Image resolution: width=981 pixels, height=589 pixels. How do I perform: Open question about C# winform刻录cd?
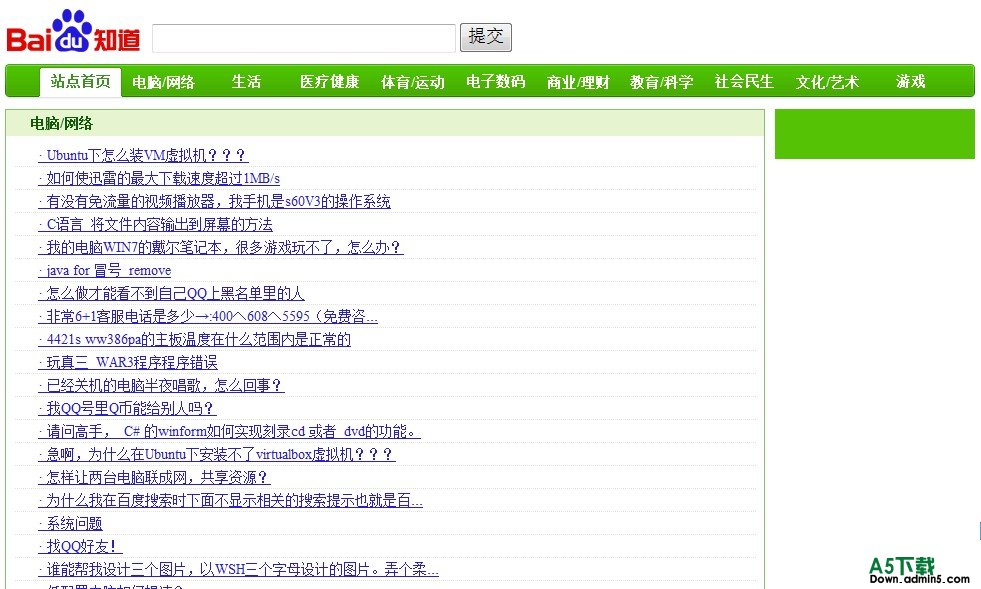(x=230, y=432)
